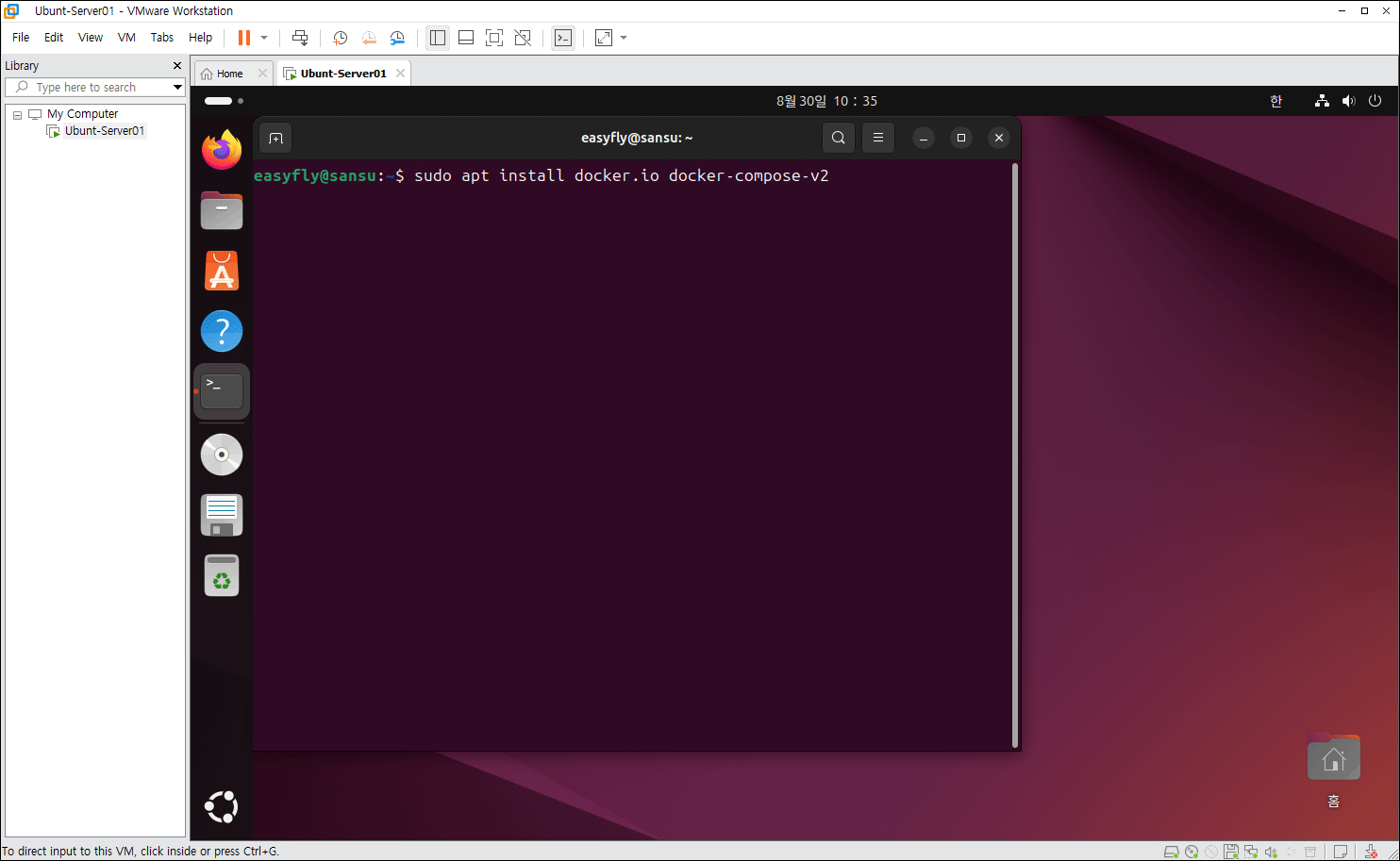Click the Activities workspace indicator
The width and height of the screenshot is (1400, 861).
[x=225, y=101]
